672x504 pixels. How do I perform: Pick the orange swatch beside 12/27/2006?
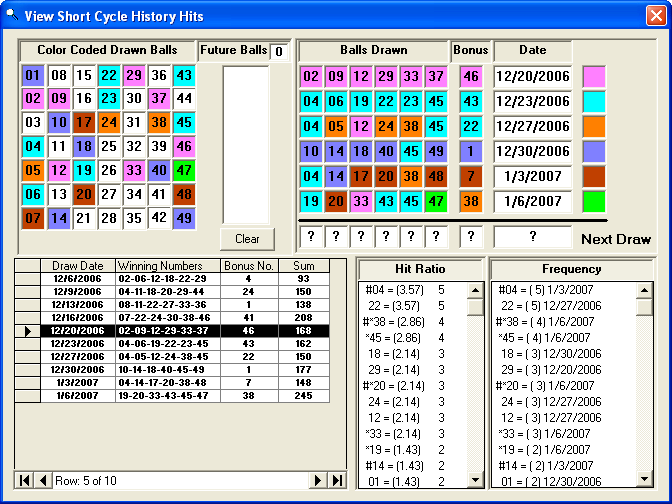point(595,127)
